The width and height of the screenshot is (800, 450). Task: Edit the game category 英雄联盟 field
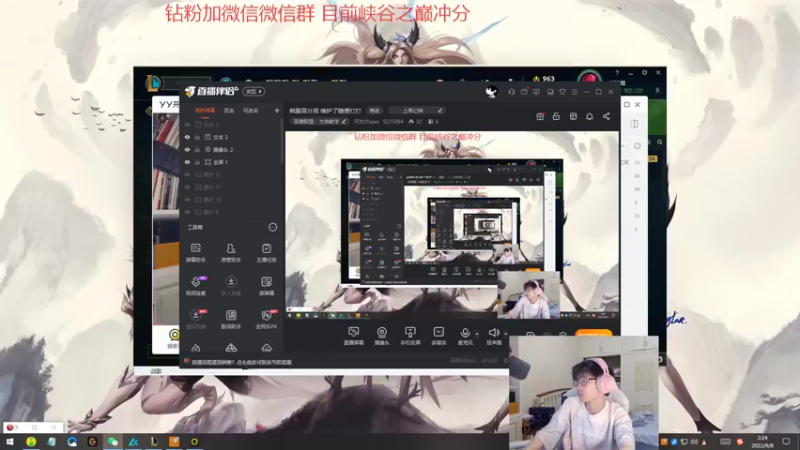pos(319,121)
